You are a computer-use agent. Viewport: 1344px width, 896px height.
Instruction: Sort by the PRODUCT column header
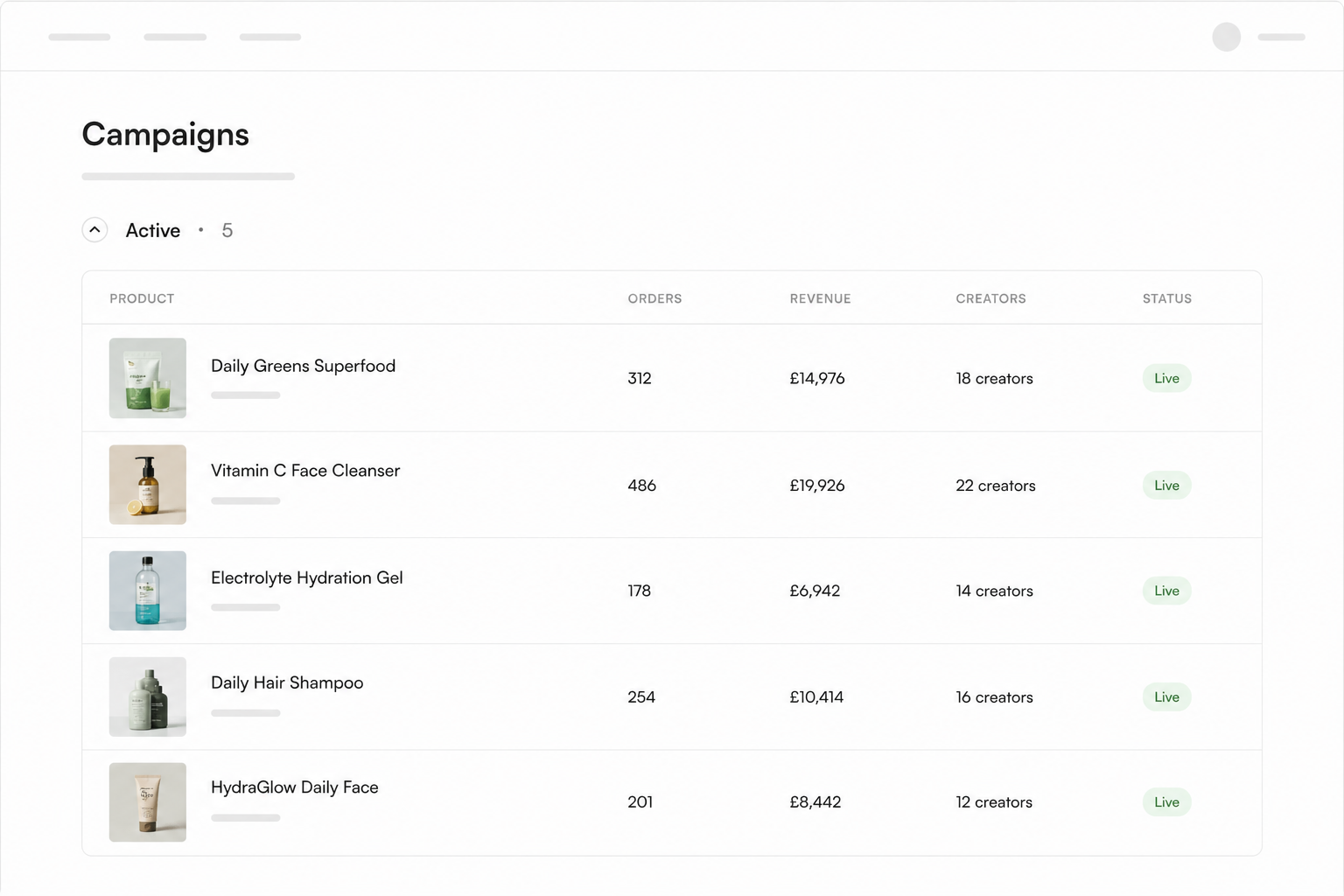142,298
